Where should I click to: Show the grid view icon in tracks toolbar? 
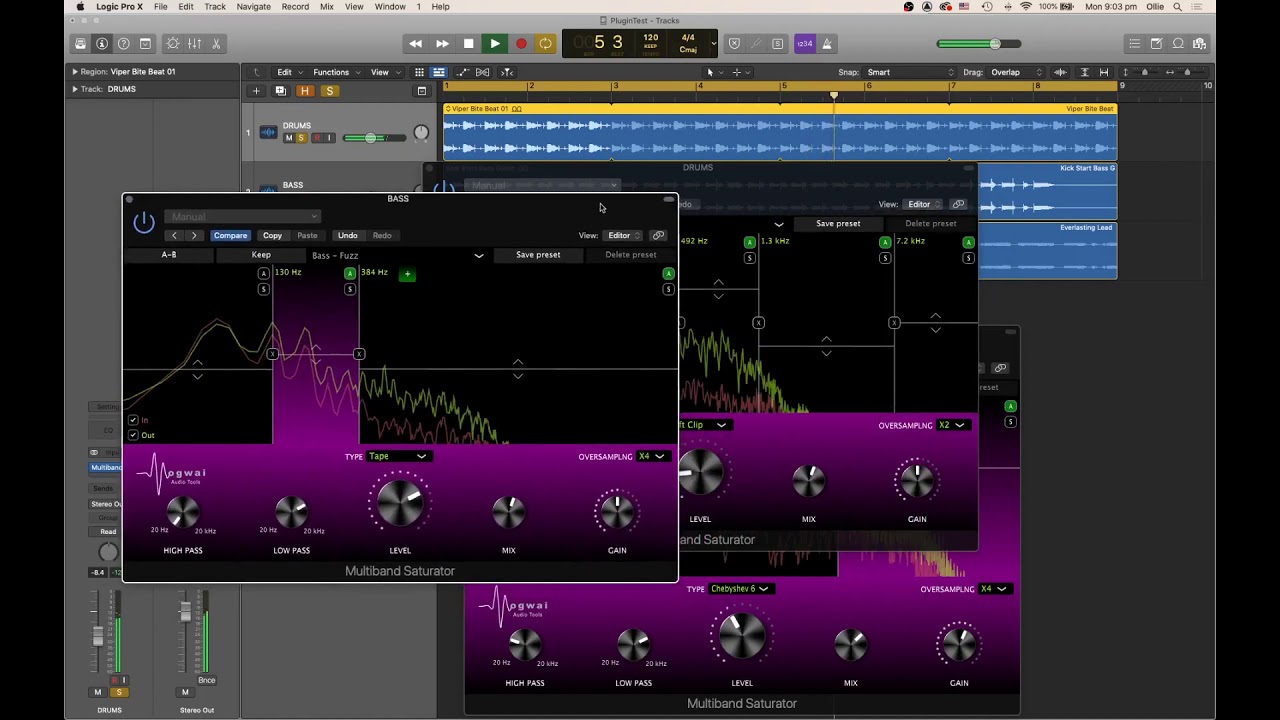pos(420,72)
